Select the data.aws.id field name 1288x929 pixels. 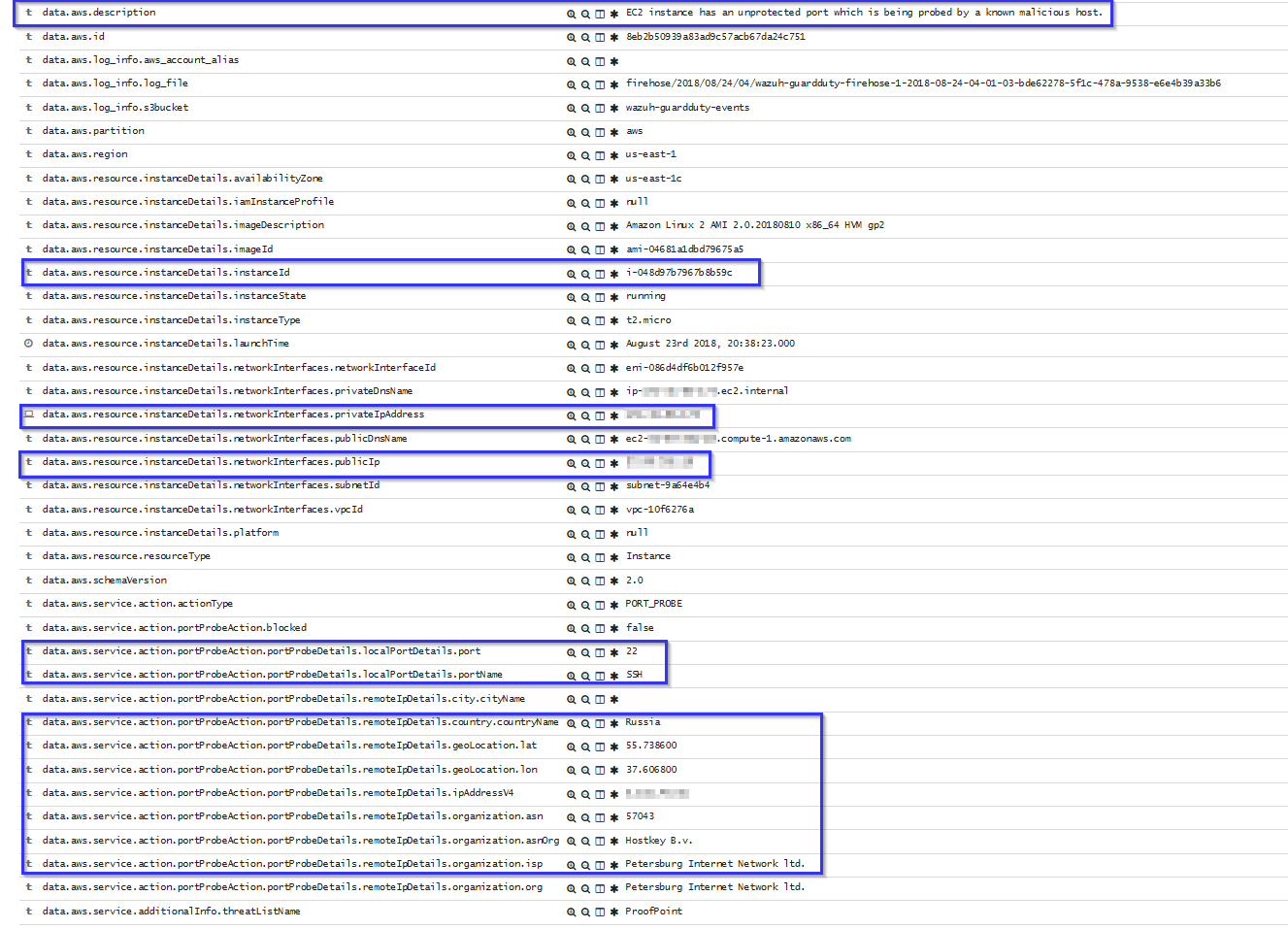pos(74,37)
